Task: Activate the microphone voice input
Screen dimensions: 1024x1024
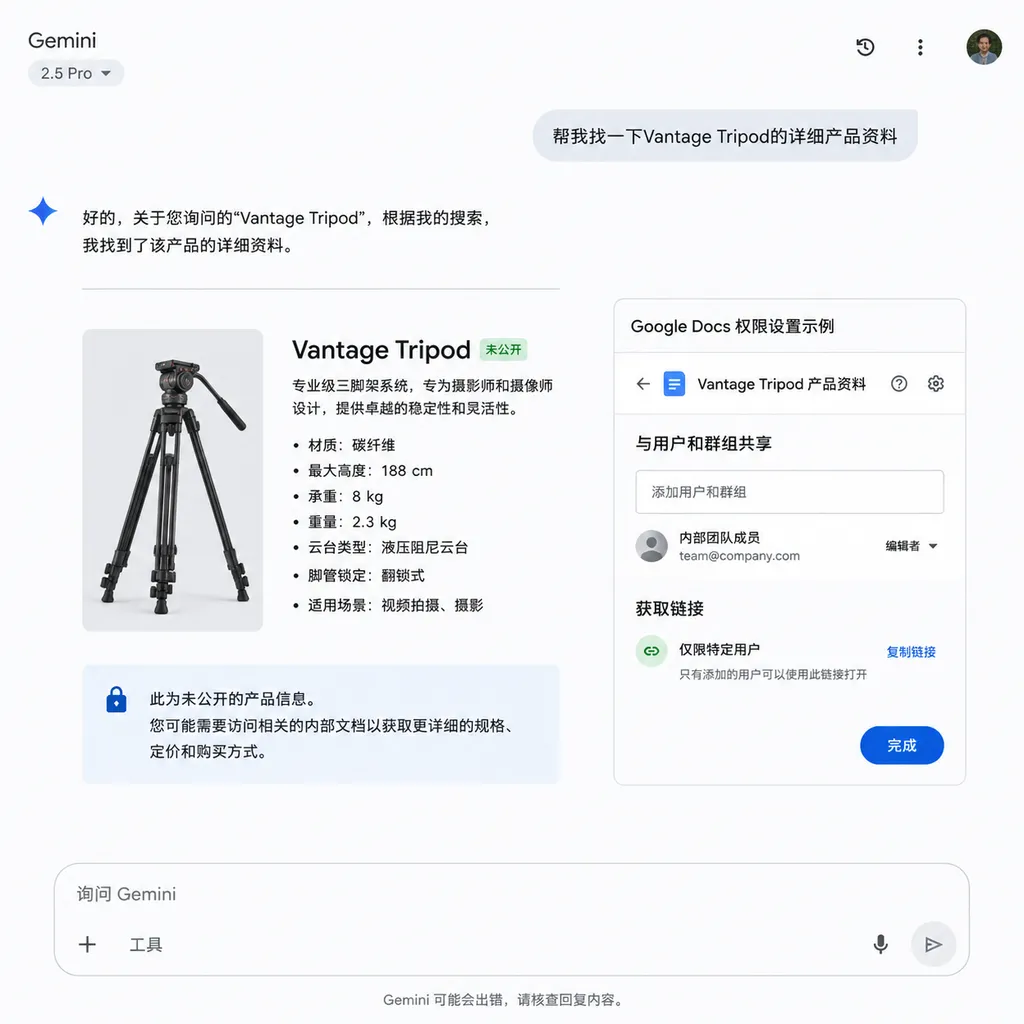Action: tap(880, 944)
